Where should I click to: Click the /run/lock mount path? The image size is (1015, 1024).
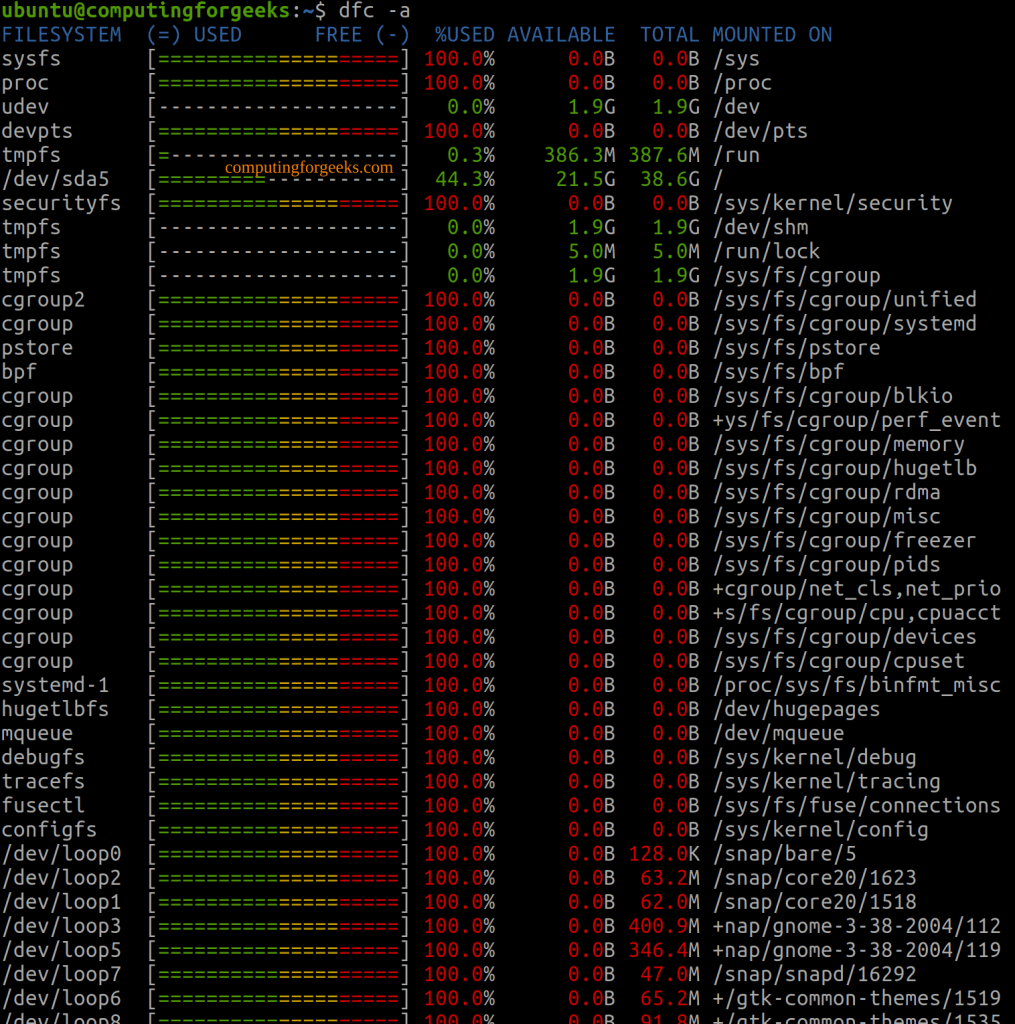point(766,251)
